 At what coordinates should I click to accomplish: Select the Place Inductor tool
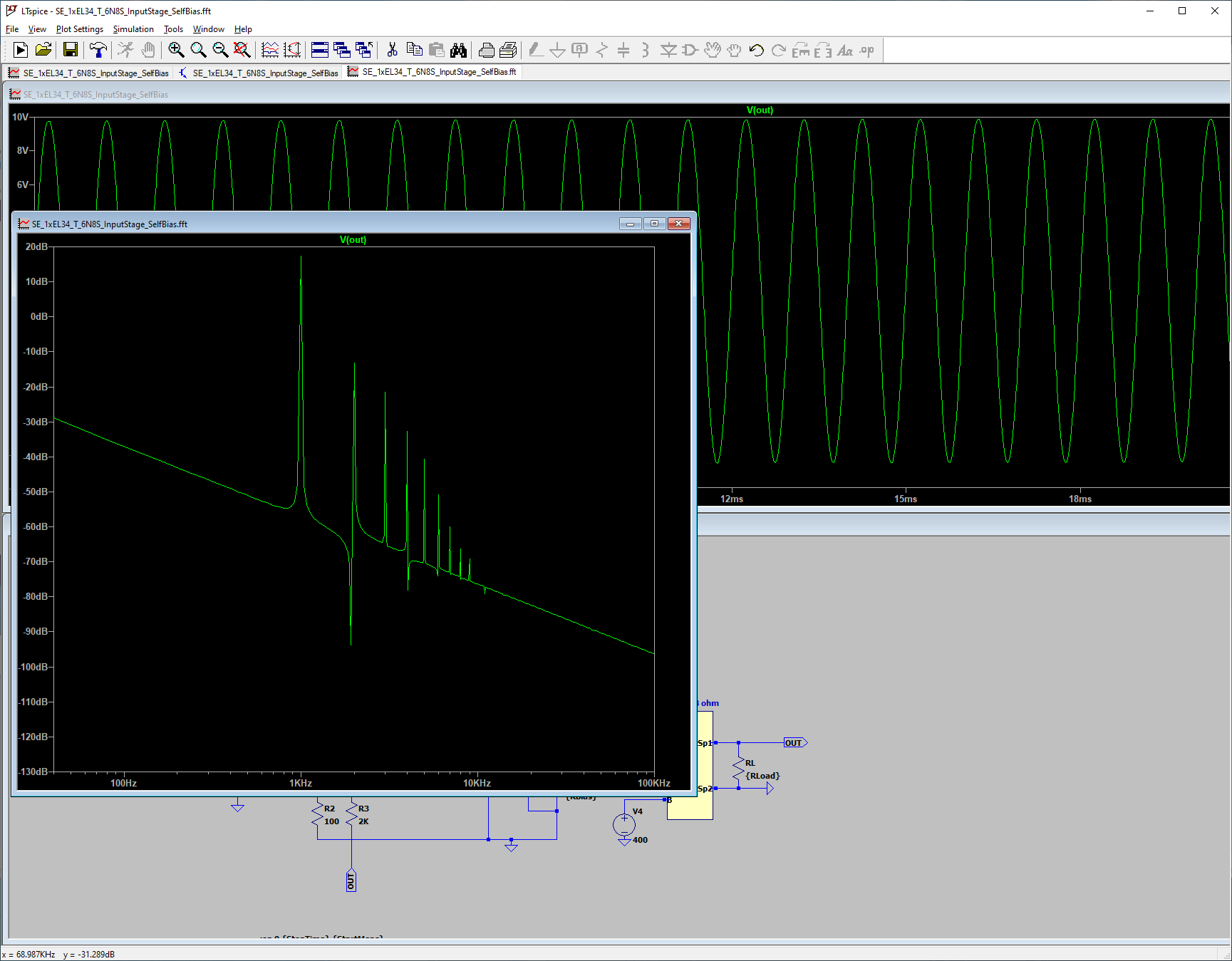[646, 50]
